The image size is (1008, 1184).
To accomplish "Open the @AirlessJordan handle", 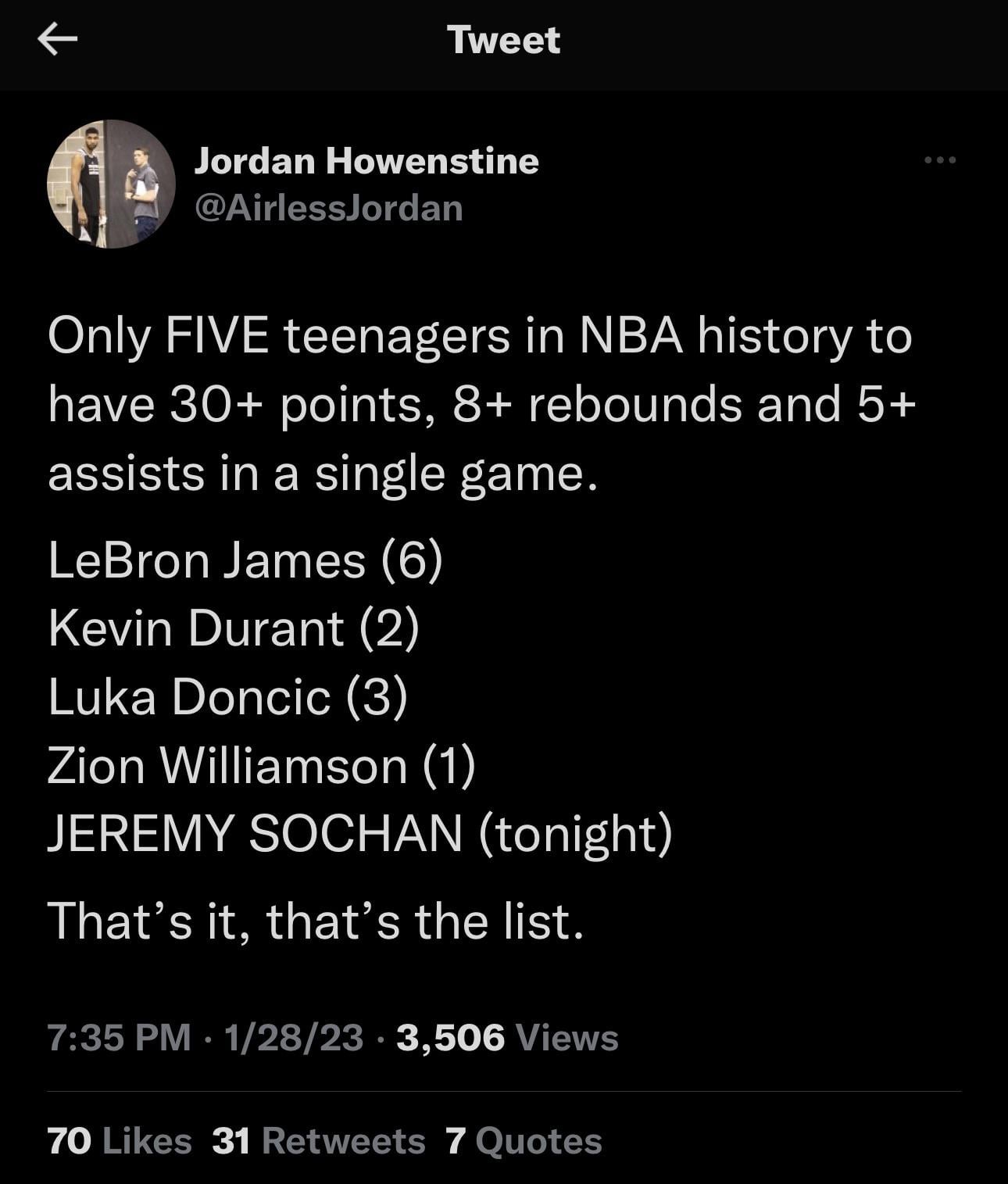I will 328,208.
